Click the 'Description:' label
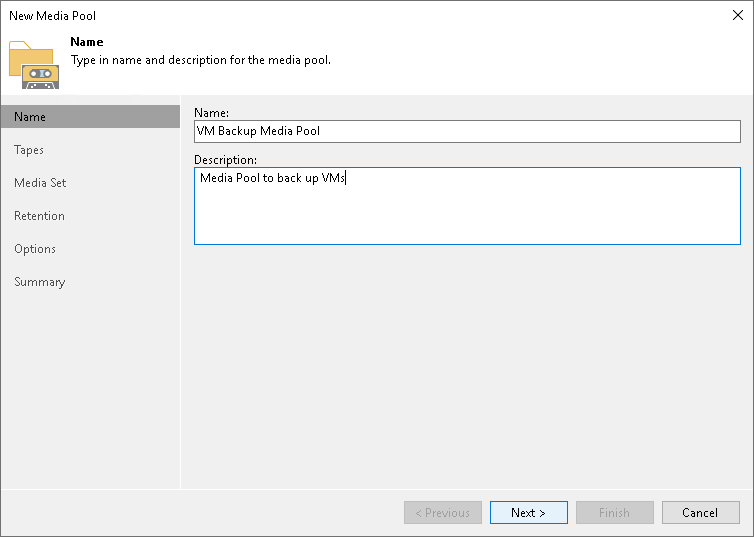The image size is (754, 537). pos(226,160)
